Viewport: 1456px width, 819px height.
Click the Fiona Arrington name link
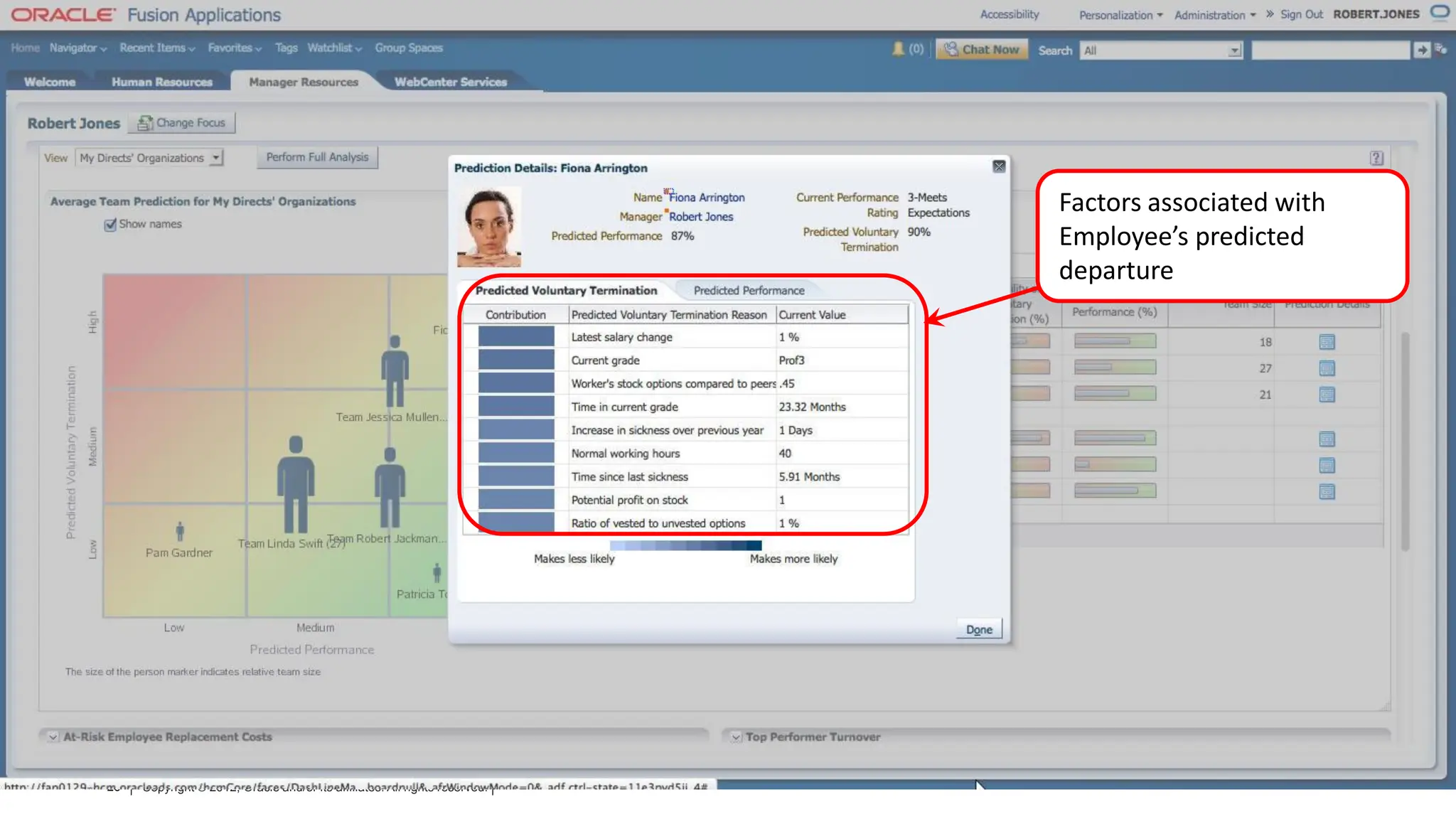(x=707, y=198)
